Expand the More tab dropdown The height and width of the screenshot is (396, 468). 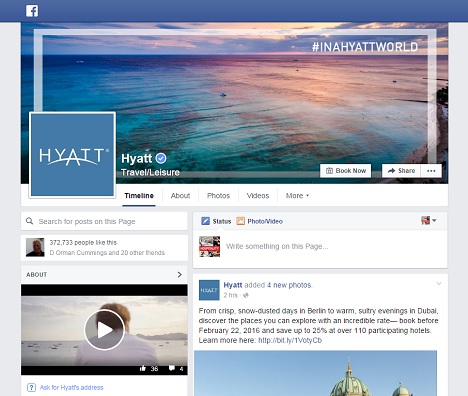[297, 196]
